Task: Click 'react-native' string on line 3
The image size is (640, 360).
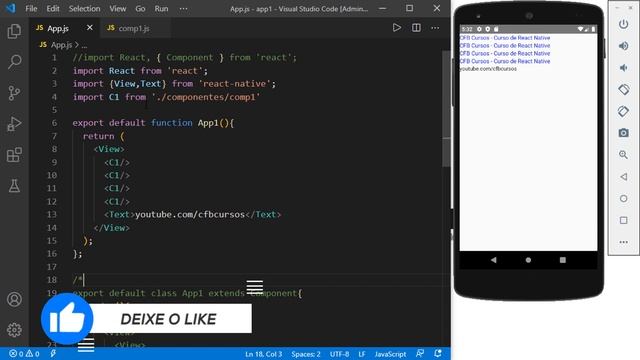Action: click(235, 84)
